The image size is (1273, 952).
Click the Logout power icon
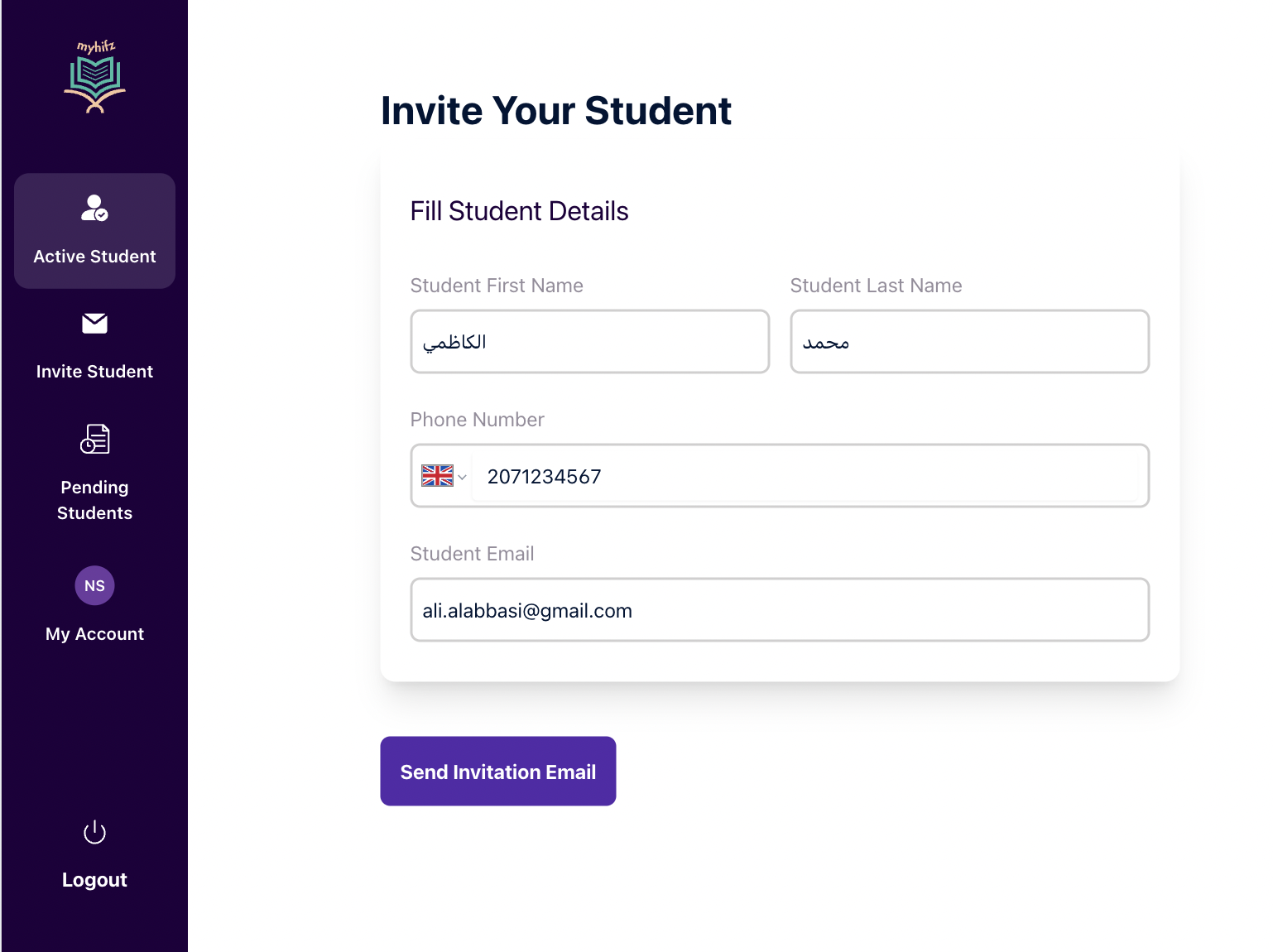tap(94, 832)
